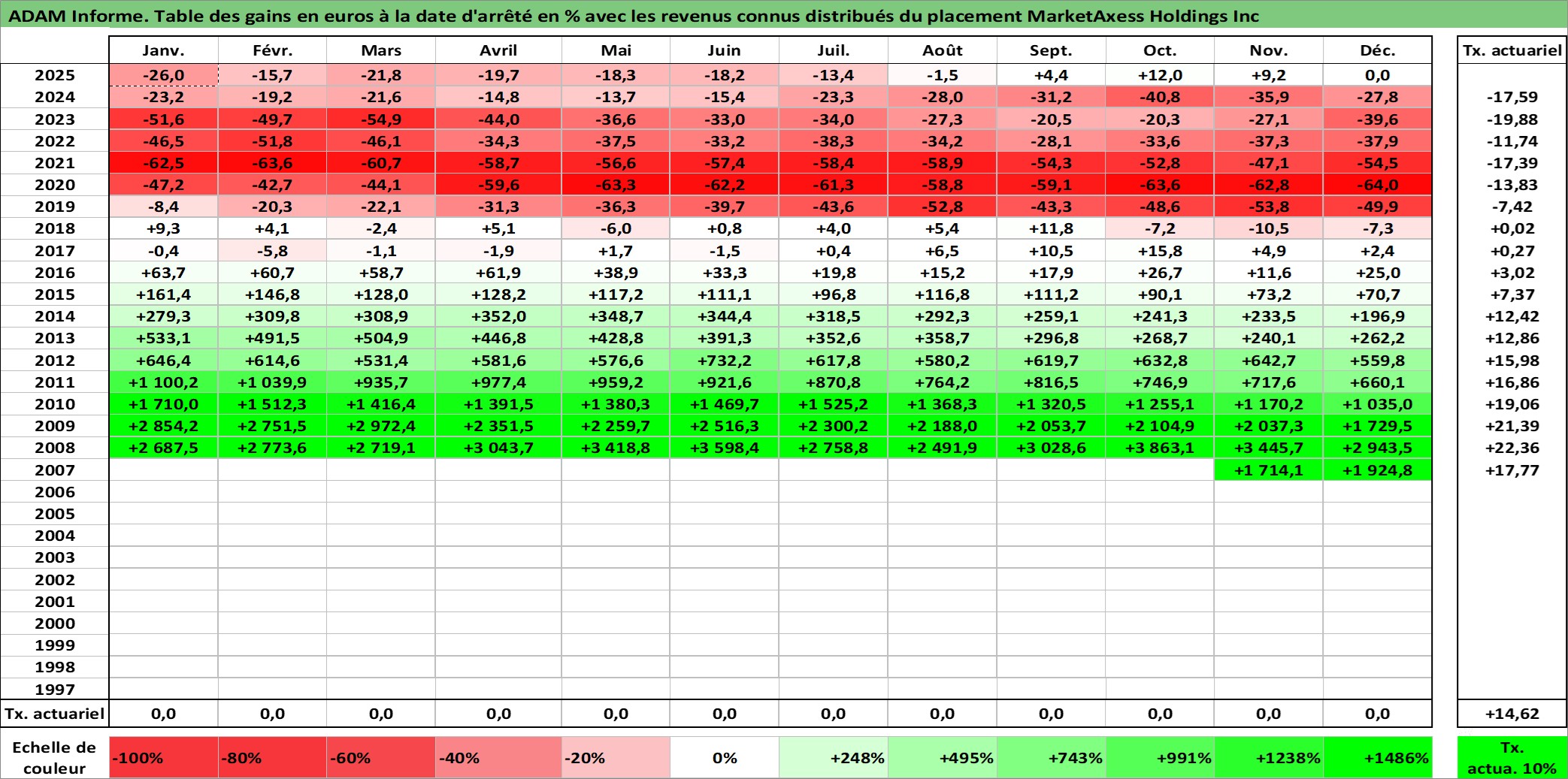Select the 2021 row label
Image resolution: width=1568 pixels, height=779 pixels.
pyautogui.click(x=55, y=163)
